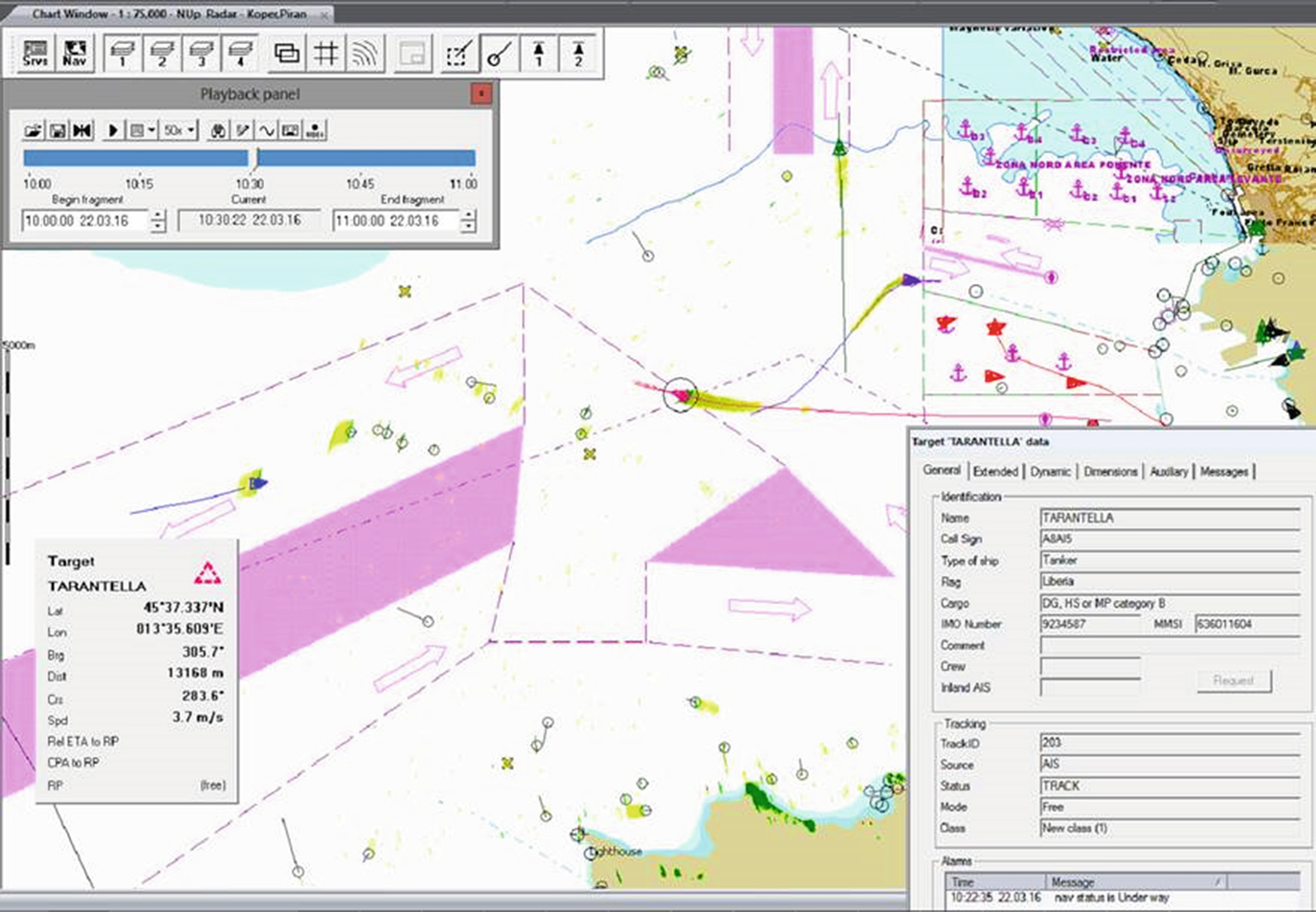Select chart layer preset 1
Image resolution: width=1316 pixels, height=912 pixels.
[123, 53]
